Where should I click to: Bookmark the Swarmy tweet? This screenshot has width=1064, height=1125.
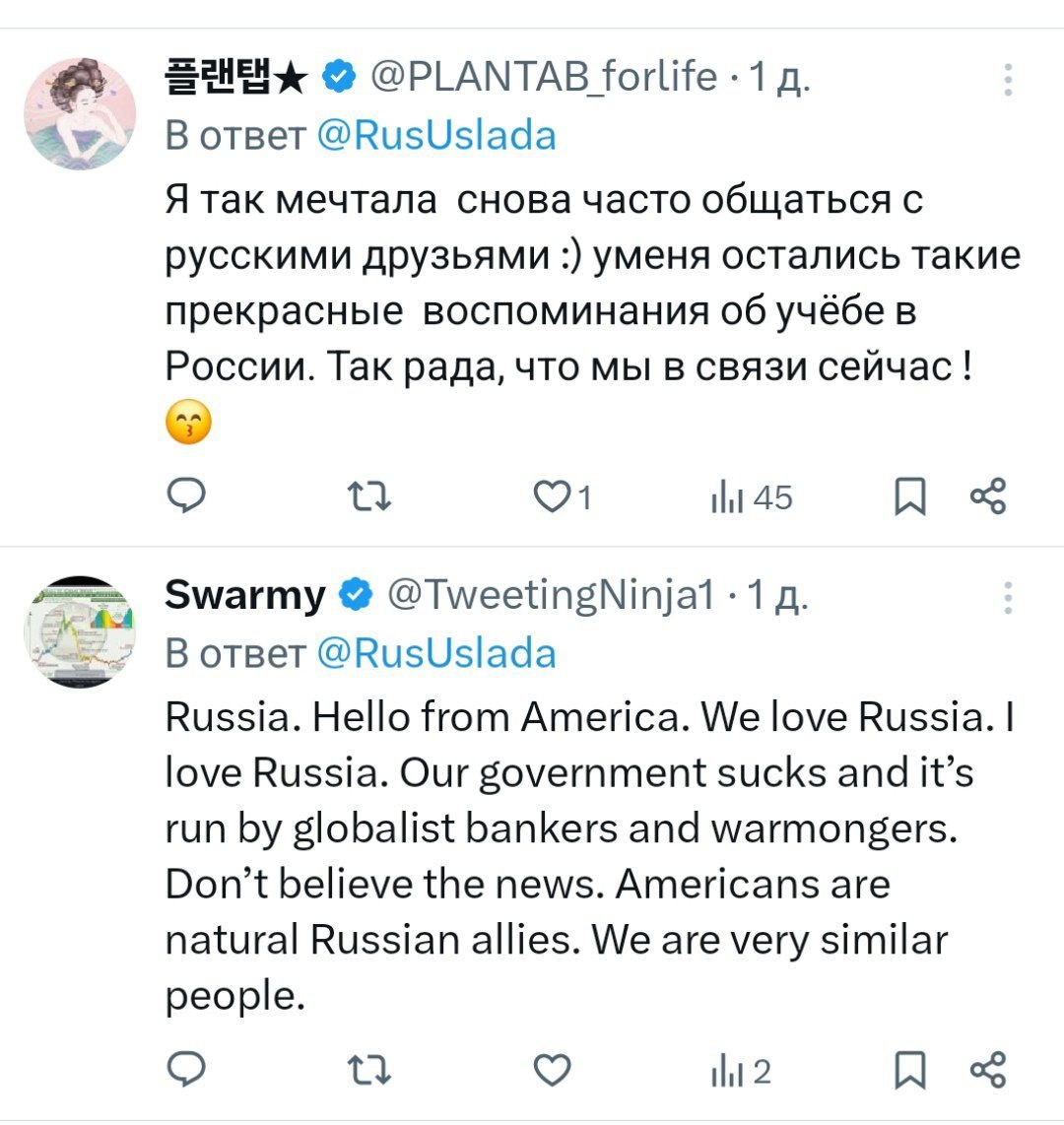coord(909,1070)
